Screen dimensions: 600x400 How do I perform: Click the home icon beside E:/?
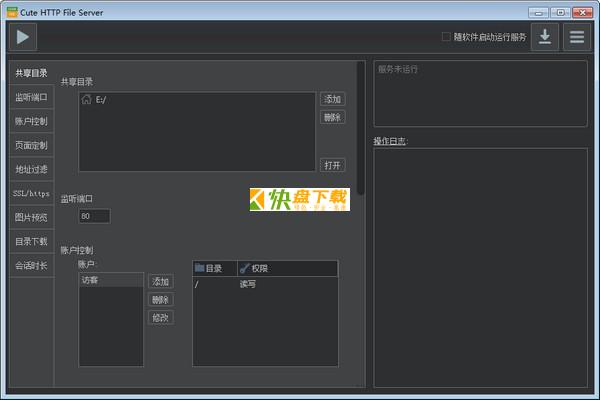click(86, 100)
